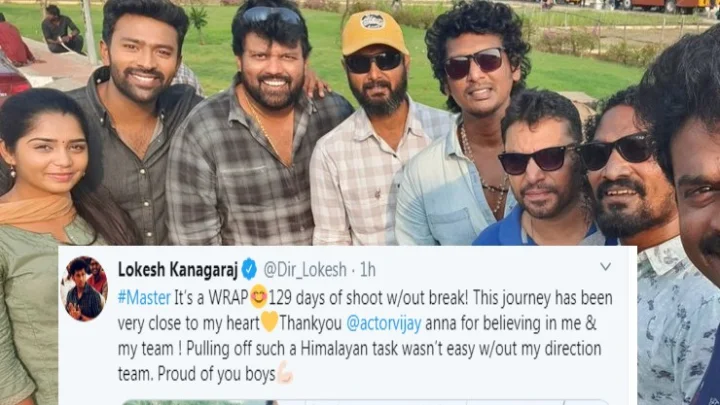Click the '129 days of shoot' text
The width and height of the screenshot is (720, 405).
click(326, 298)
